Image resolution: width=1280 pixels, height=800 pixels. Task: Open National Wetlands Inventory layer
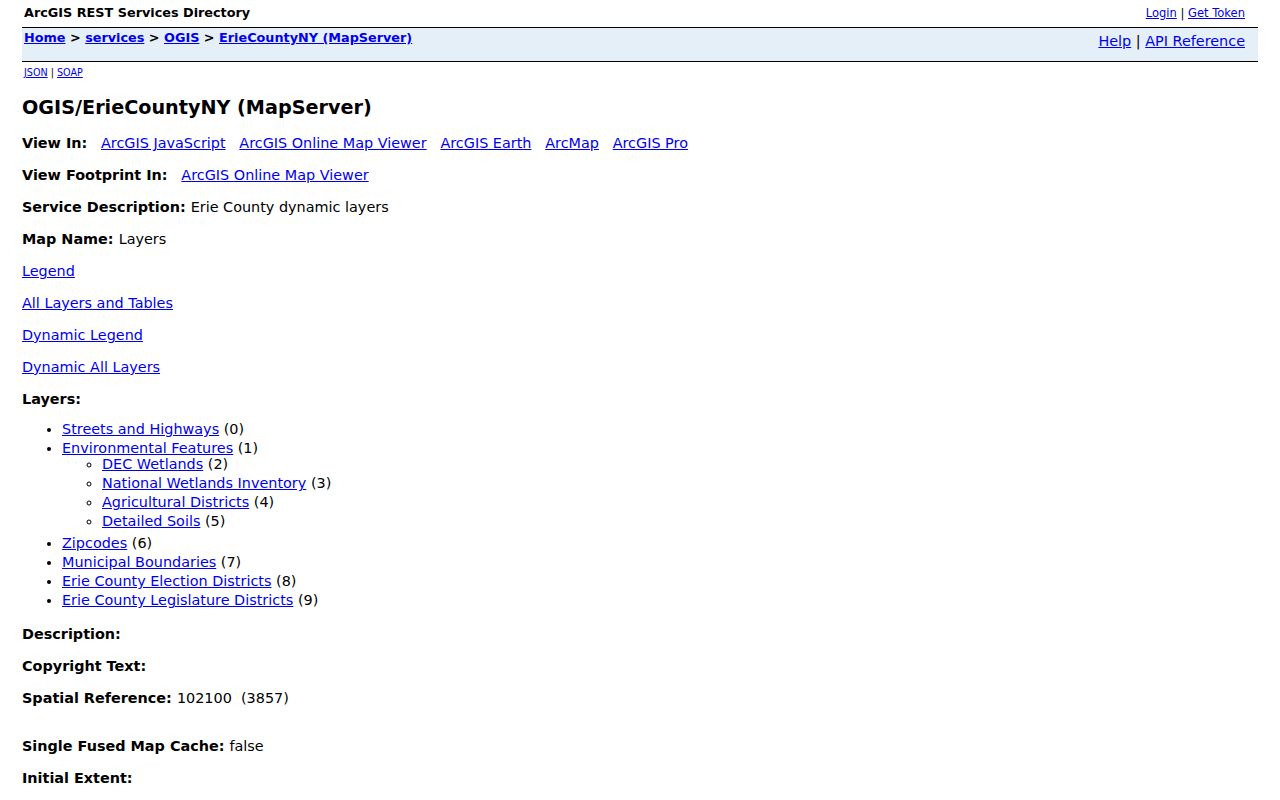coord(204,483)
